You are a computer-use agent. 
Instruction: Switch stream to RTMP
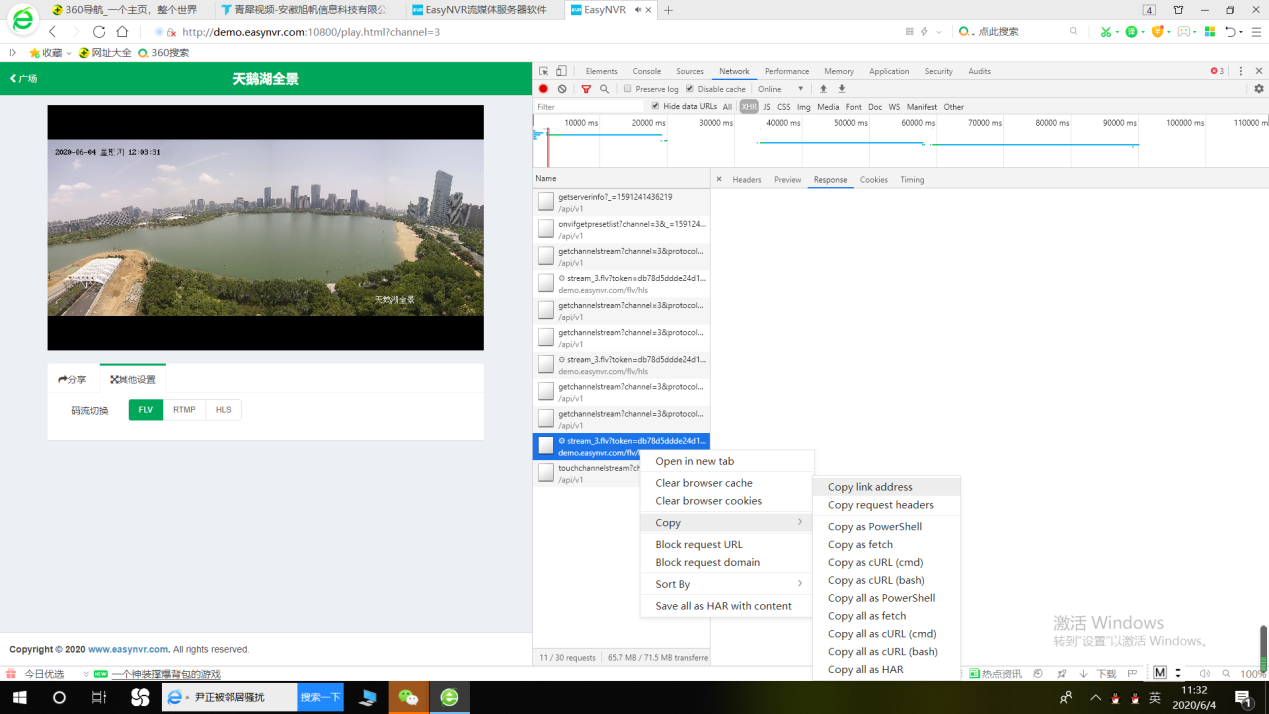coord(184,410)
